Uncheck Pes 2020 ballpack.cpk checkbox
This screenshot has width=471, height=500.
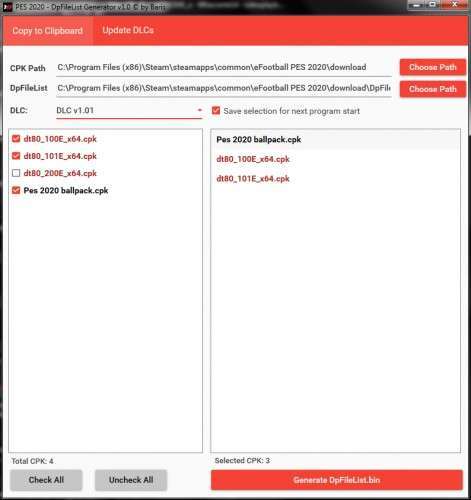[16, 190]
